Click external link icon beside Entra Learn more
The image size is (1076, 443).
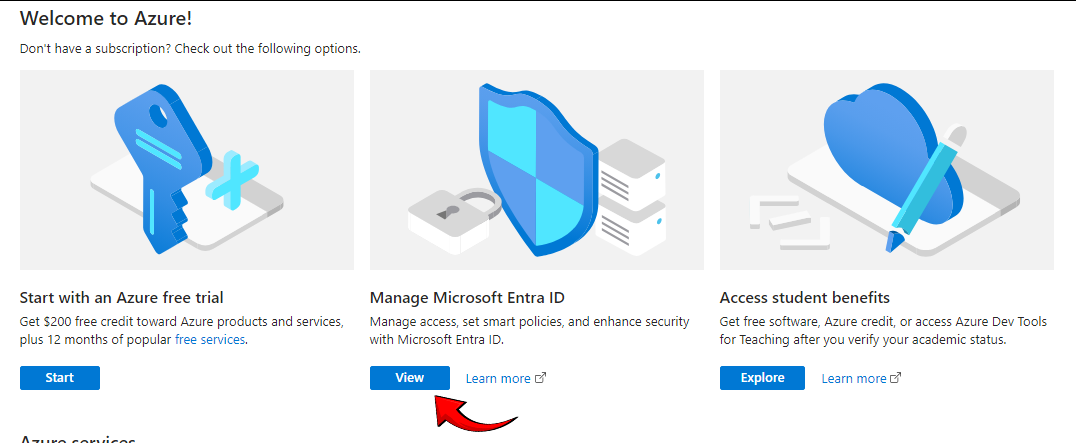(x=541, y=378)
